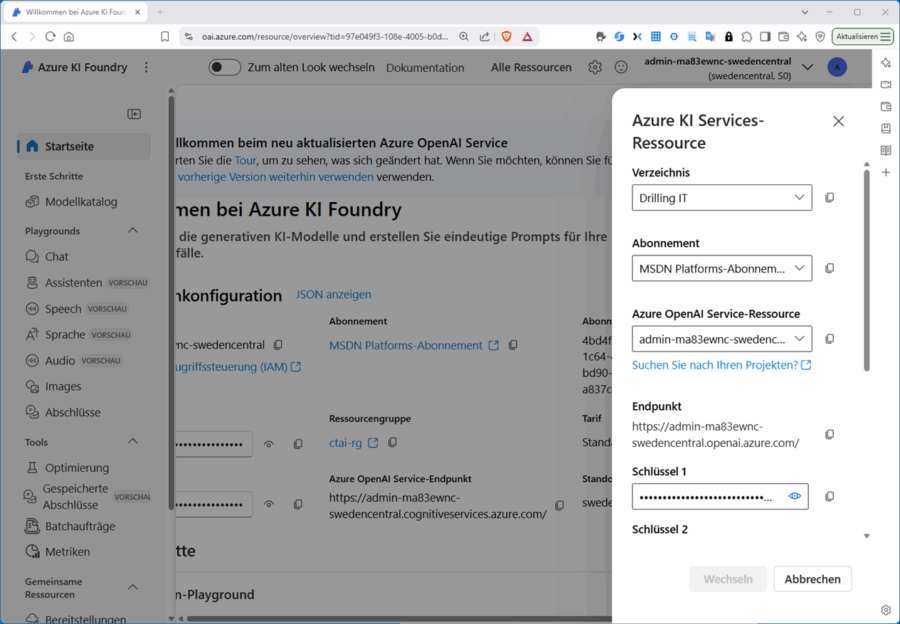
Task: Open the three-dot menu beside Azure KI Foundry
Action: pos(146,67)
